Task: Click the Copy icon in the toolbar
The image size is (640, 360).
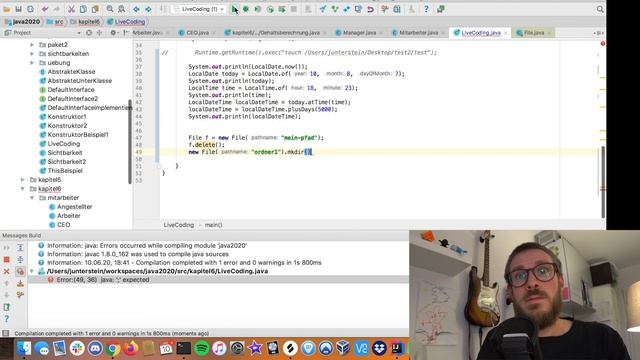Action: [83, 9]
